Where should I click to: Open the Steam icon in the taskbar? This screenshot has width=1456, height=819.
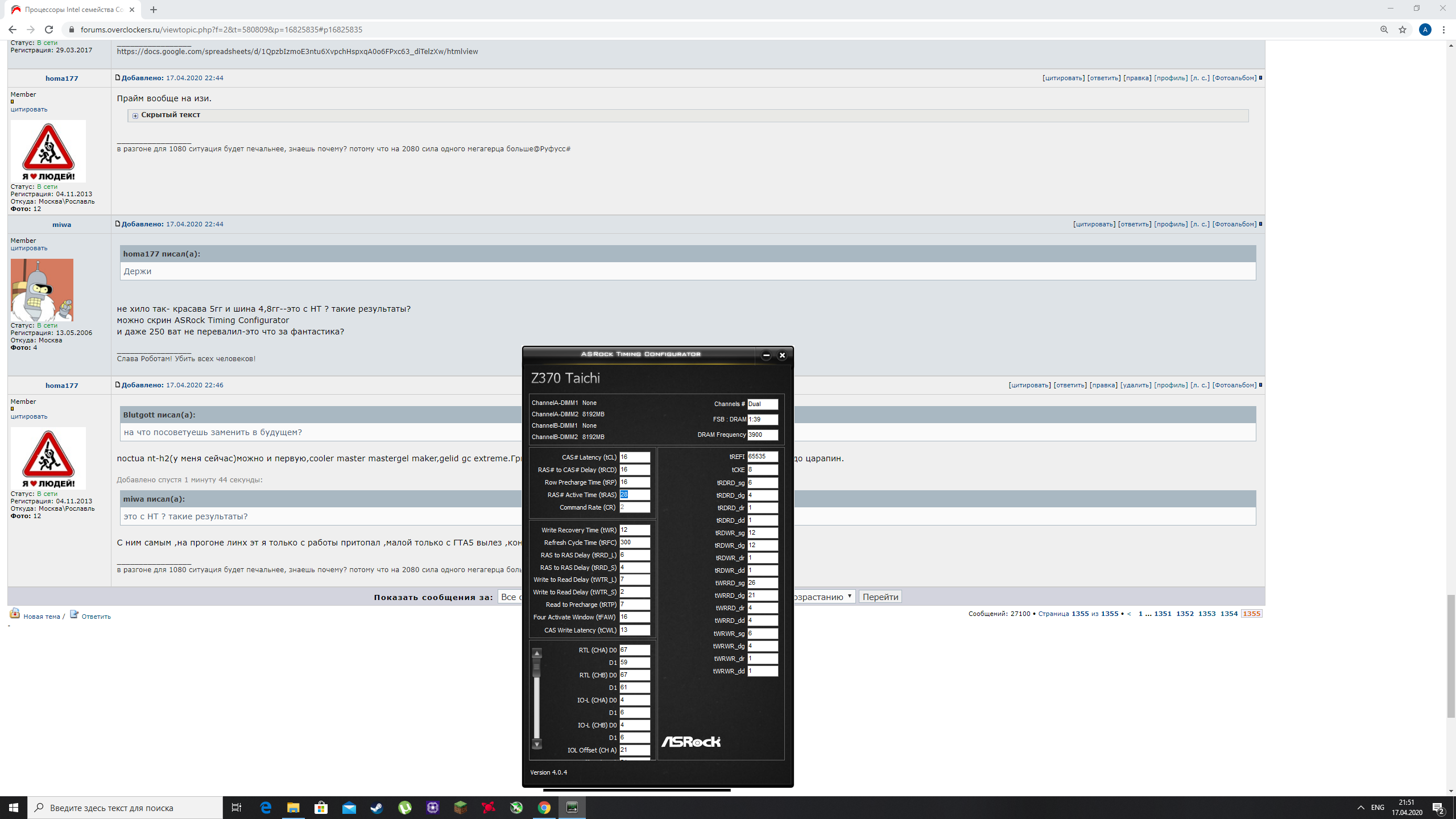(377, 808)
